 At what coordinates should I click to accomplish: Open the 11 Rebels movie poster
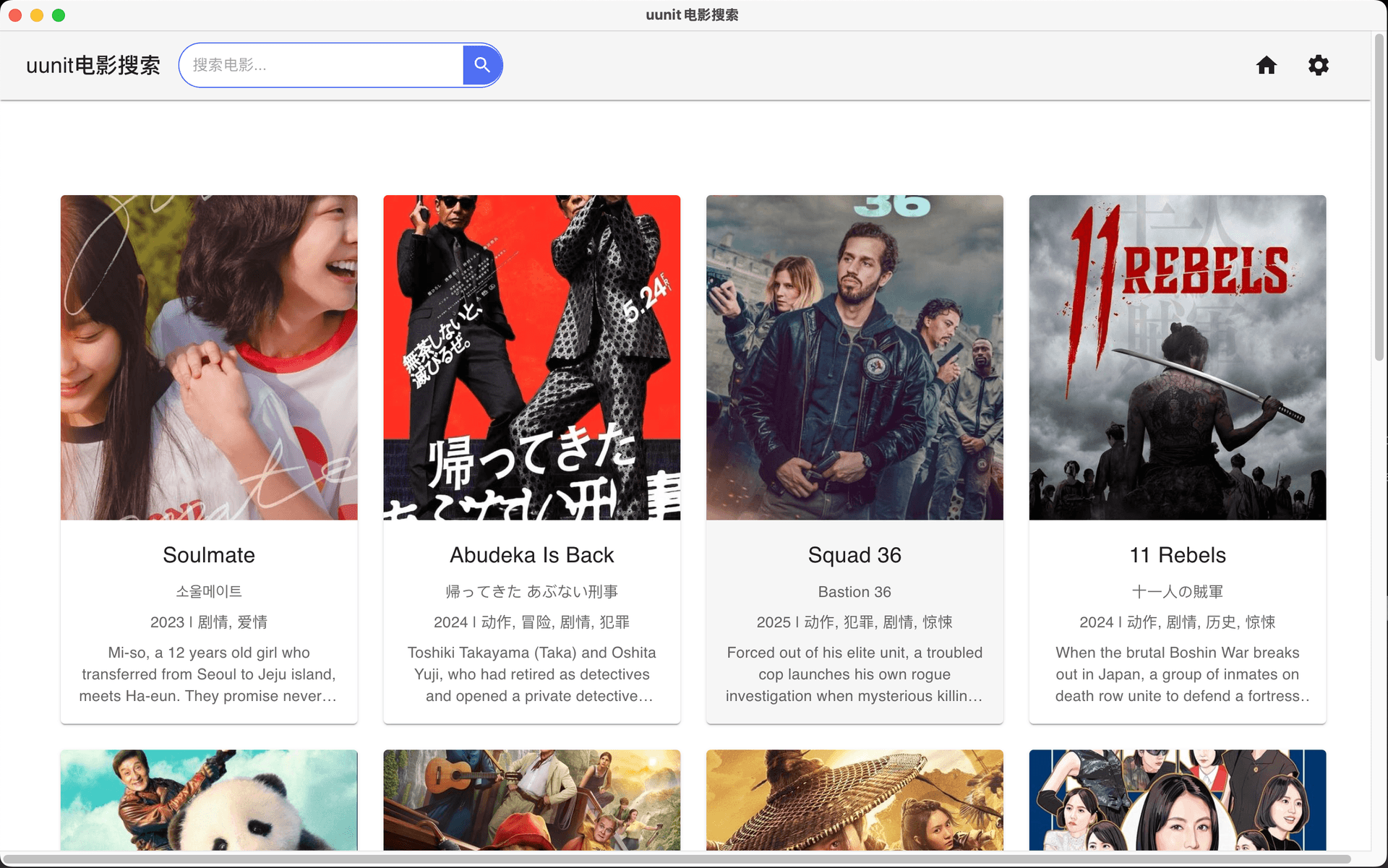point(1178,357)
